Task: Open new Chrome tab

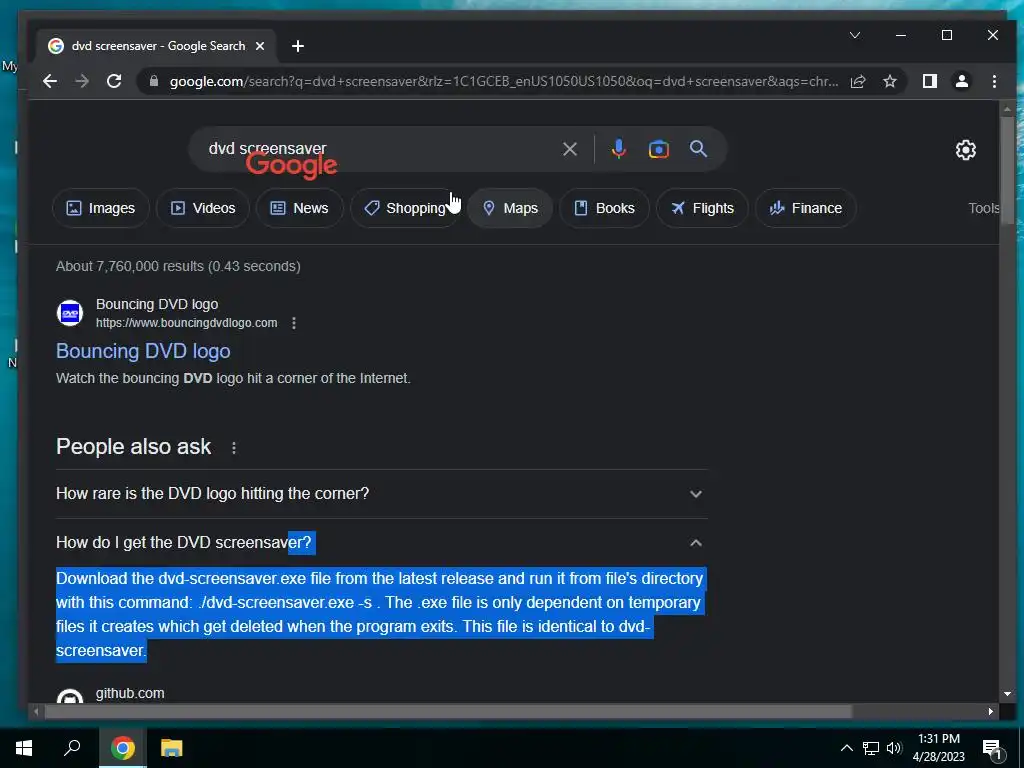Action: (298, 46)
